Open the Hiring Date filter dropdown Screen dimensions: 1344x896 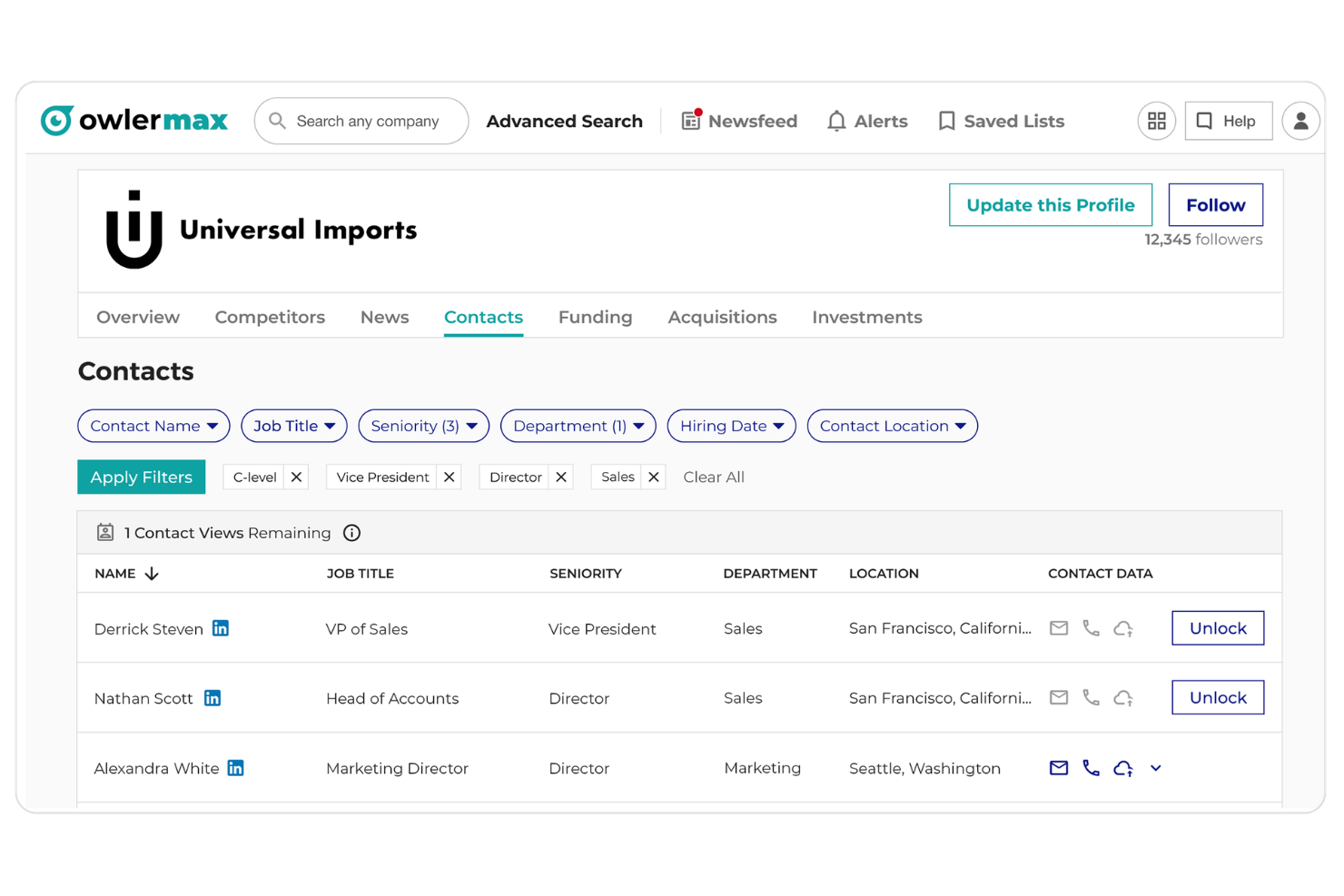pyautogui.click(x=731, y=426)
